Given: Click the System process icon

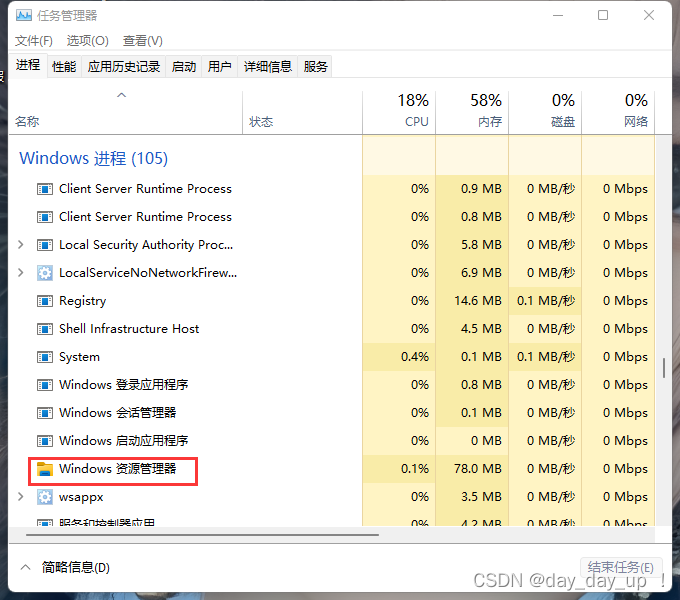Looking at the screenshot, I should (45, 357).
